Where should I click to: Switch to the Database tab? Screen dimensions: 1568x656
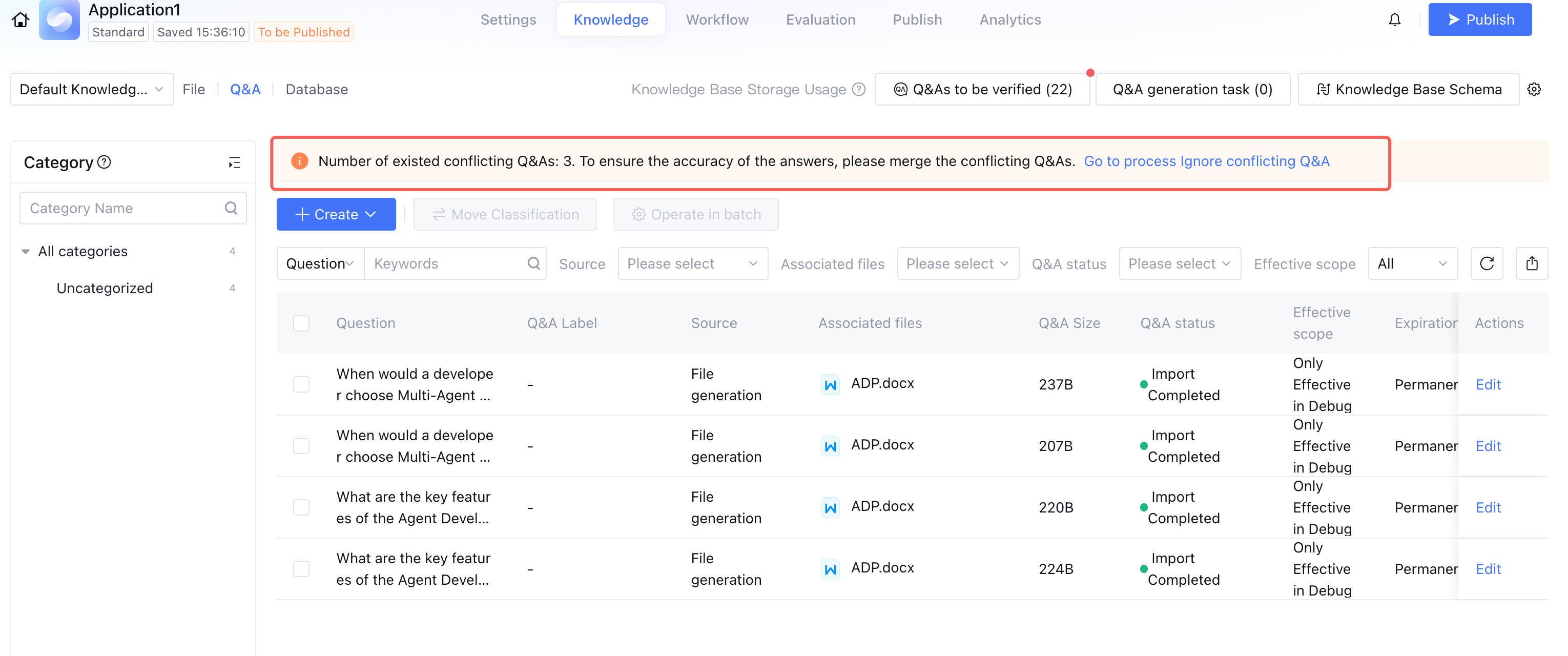pyautogui.click(x=317, y=90)
